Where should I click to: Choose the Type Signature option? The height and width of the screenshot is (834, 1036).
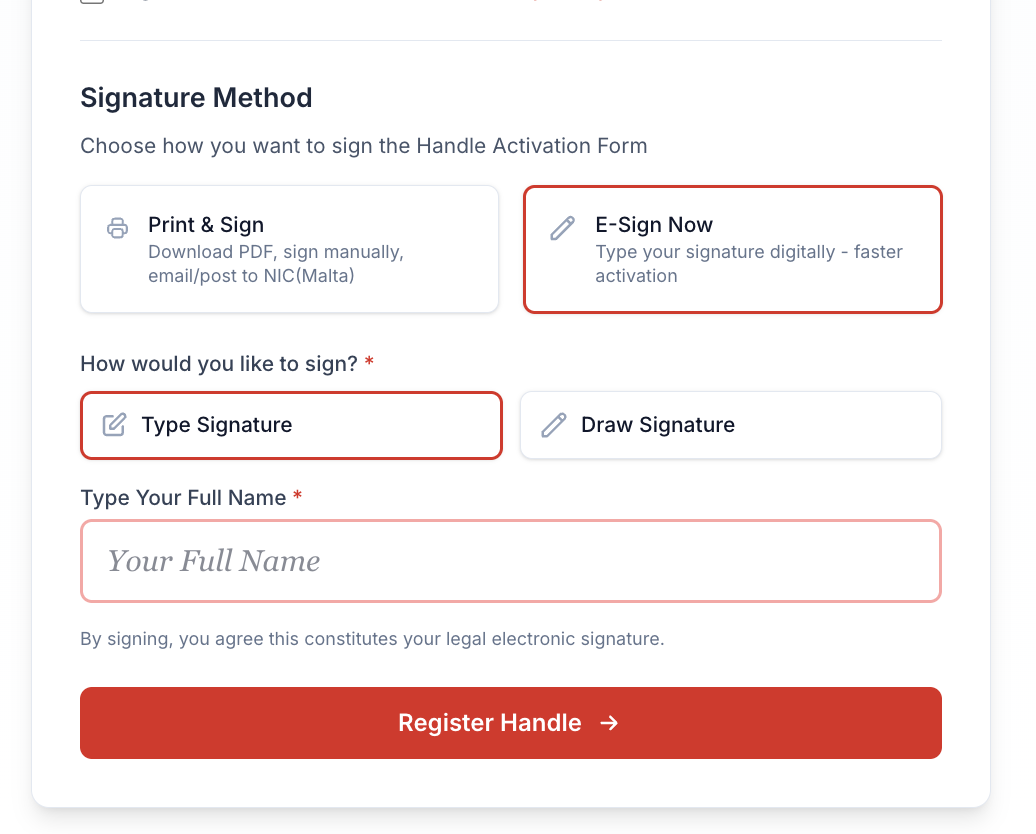[291, 424]
